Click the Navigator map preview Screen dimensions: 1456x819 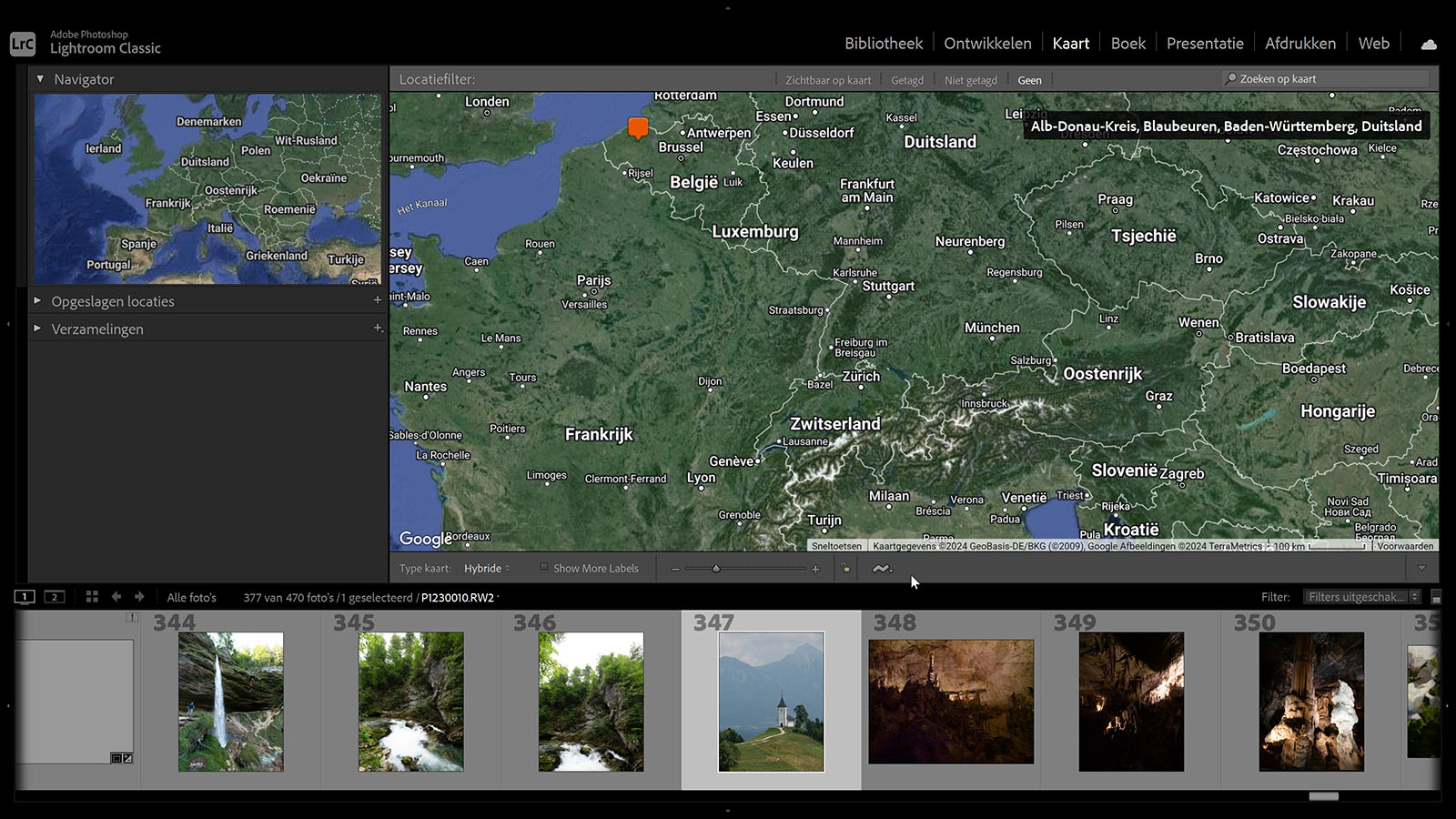click(x=207, y=188)
